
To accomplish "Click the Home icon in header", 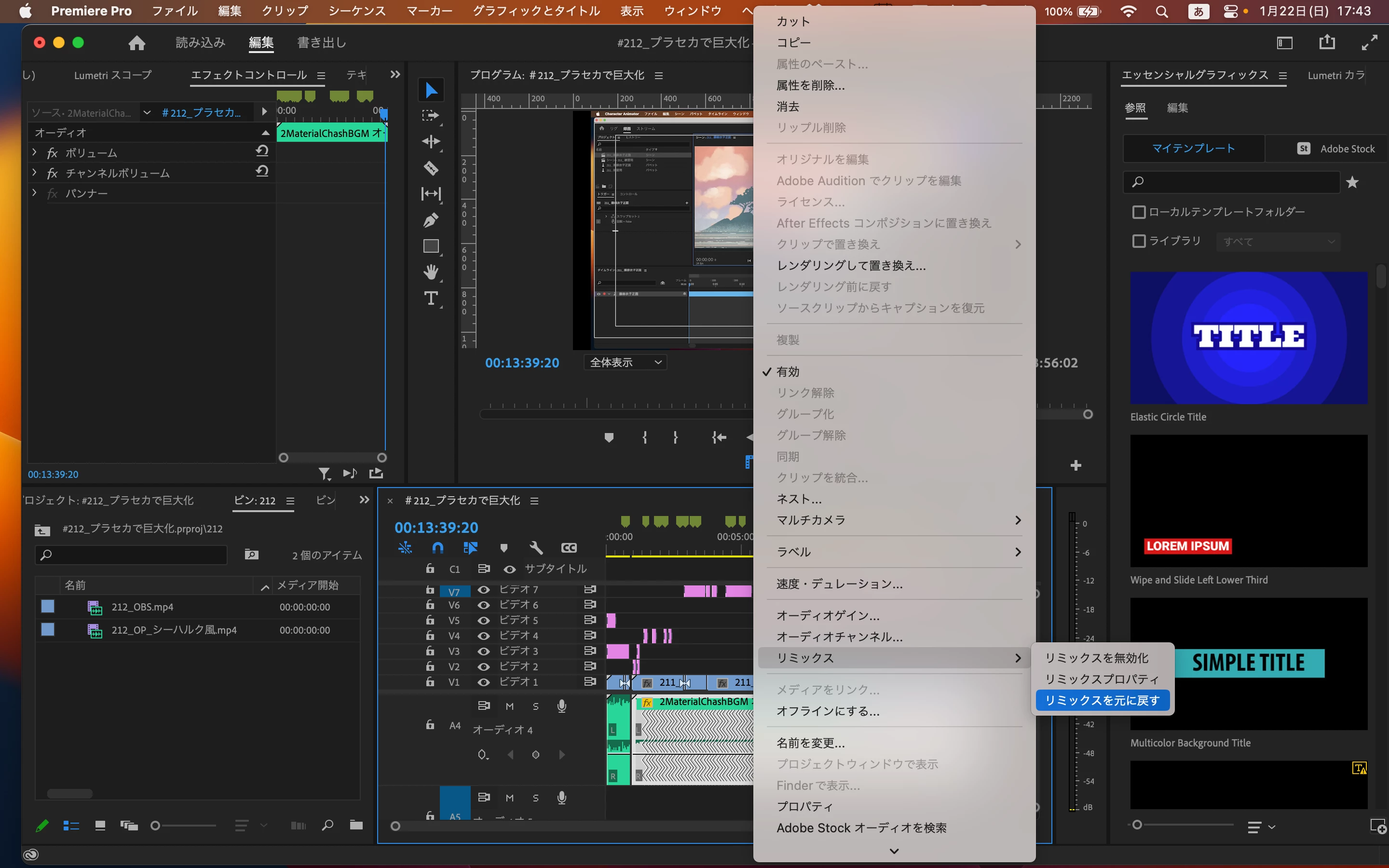I will tap(136, 42).
